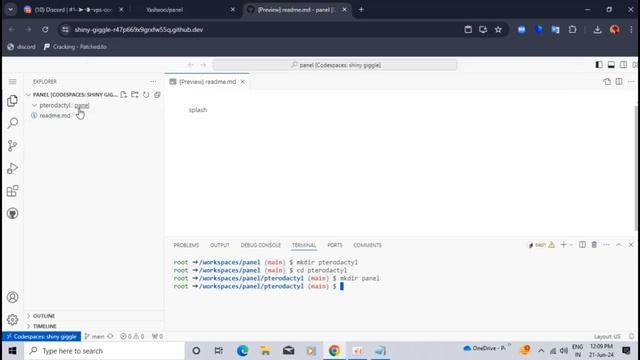Switch to the Problems tab

tap(186, 245)
